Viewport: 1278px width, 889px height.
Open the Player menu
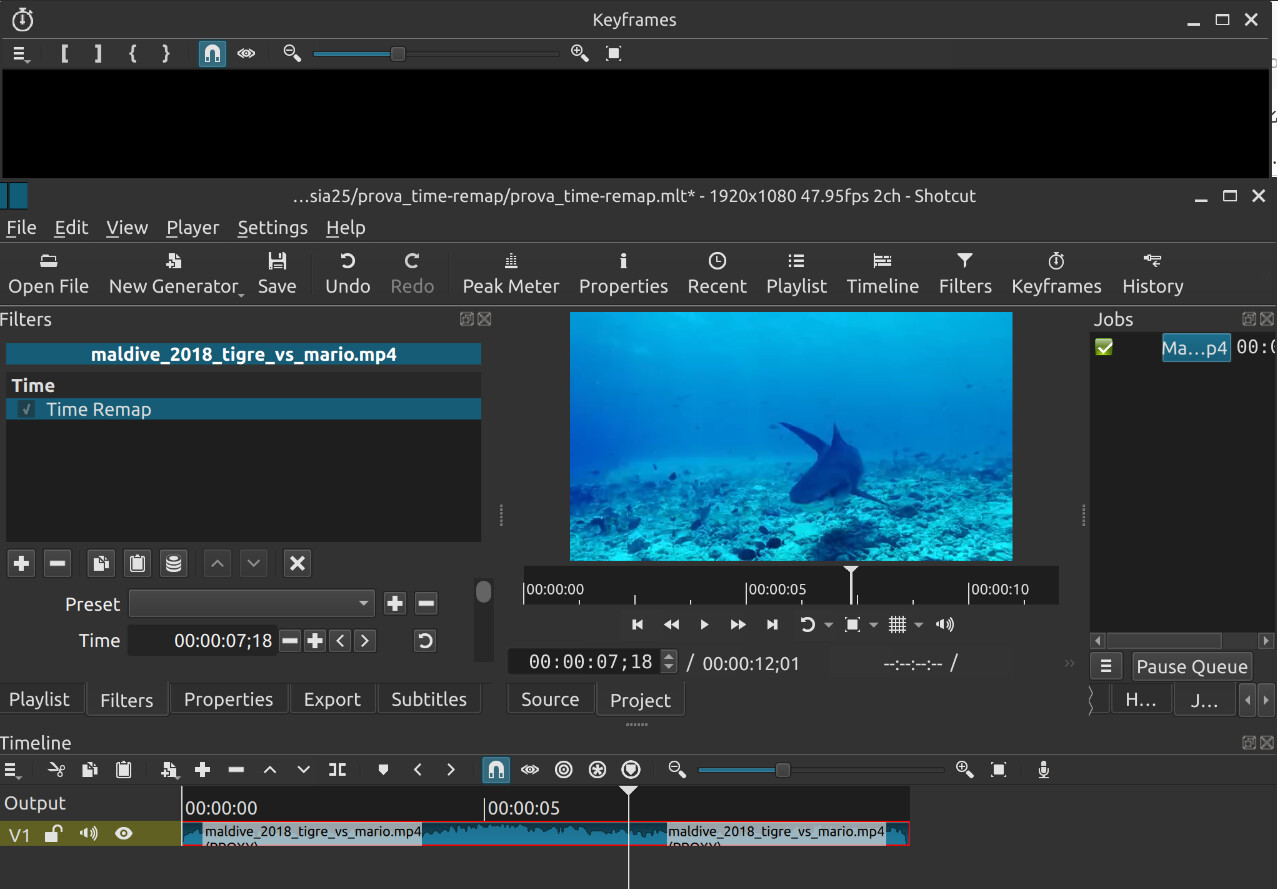pos(192,228)
